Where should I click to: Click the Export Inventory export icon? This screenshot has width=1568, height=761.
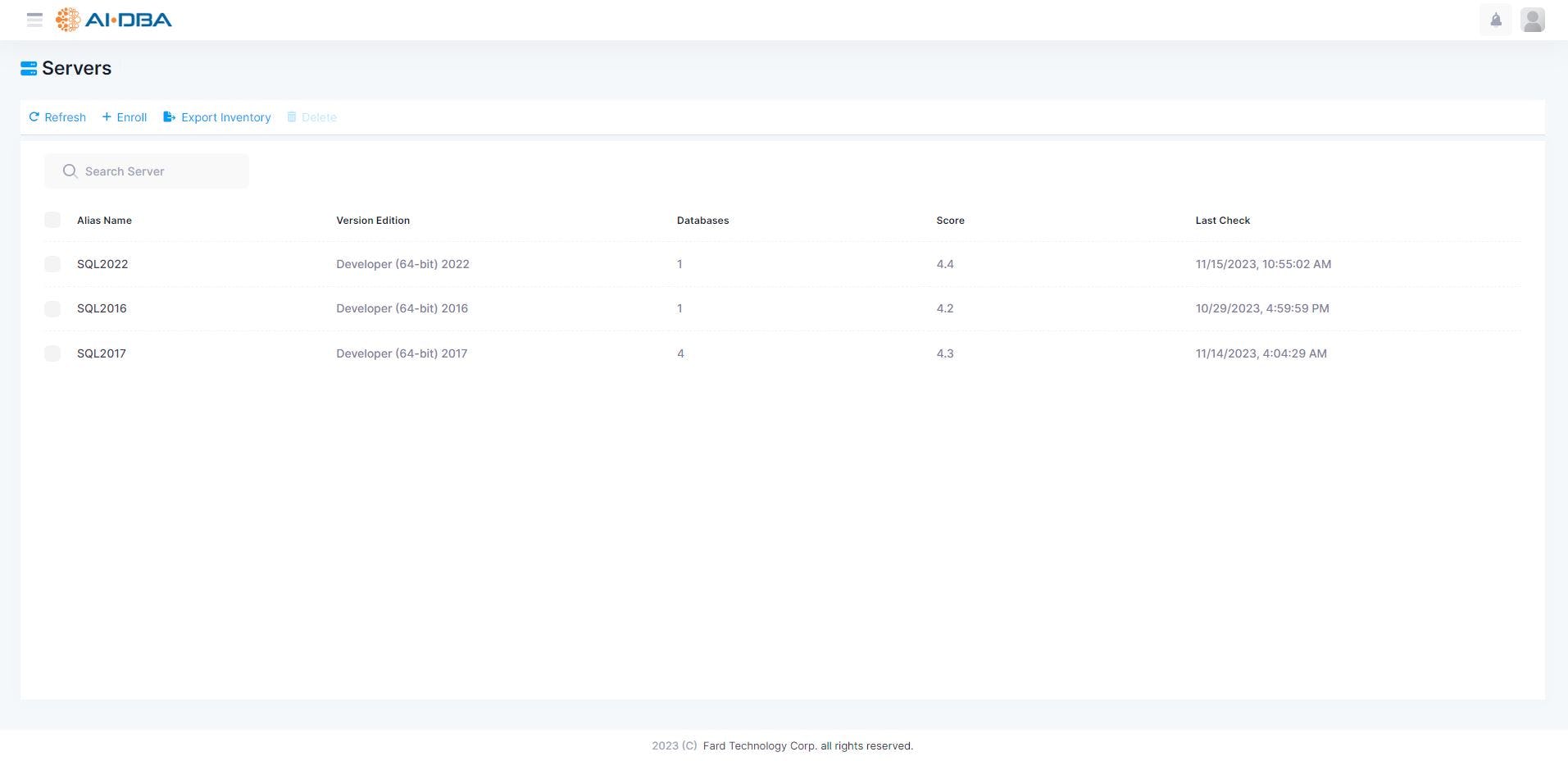[x=170, y=116]
